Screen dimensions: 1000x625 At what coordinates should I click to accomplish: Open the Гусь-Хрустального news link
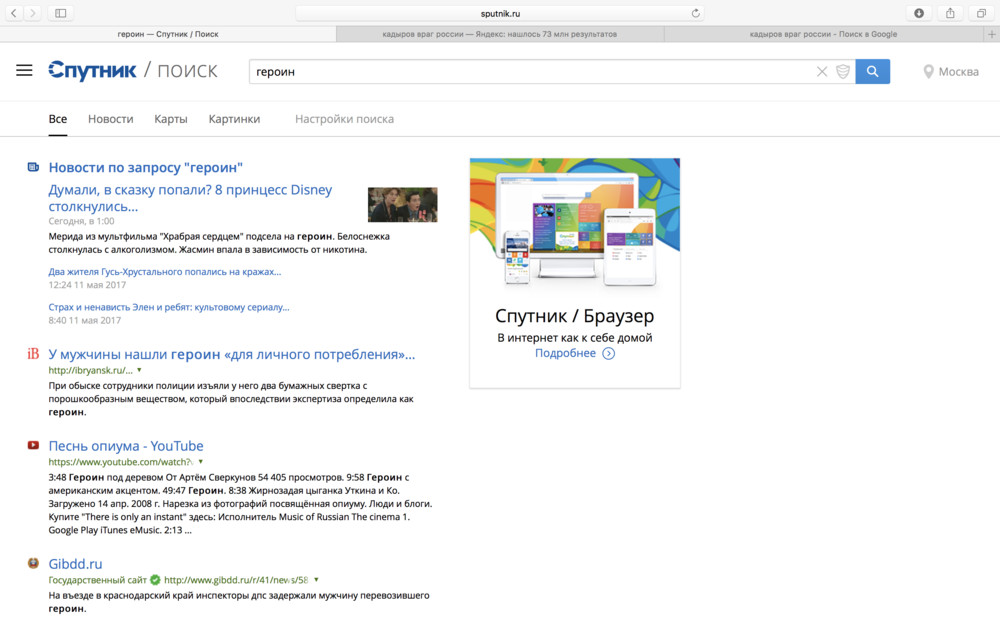point(165,272)
